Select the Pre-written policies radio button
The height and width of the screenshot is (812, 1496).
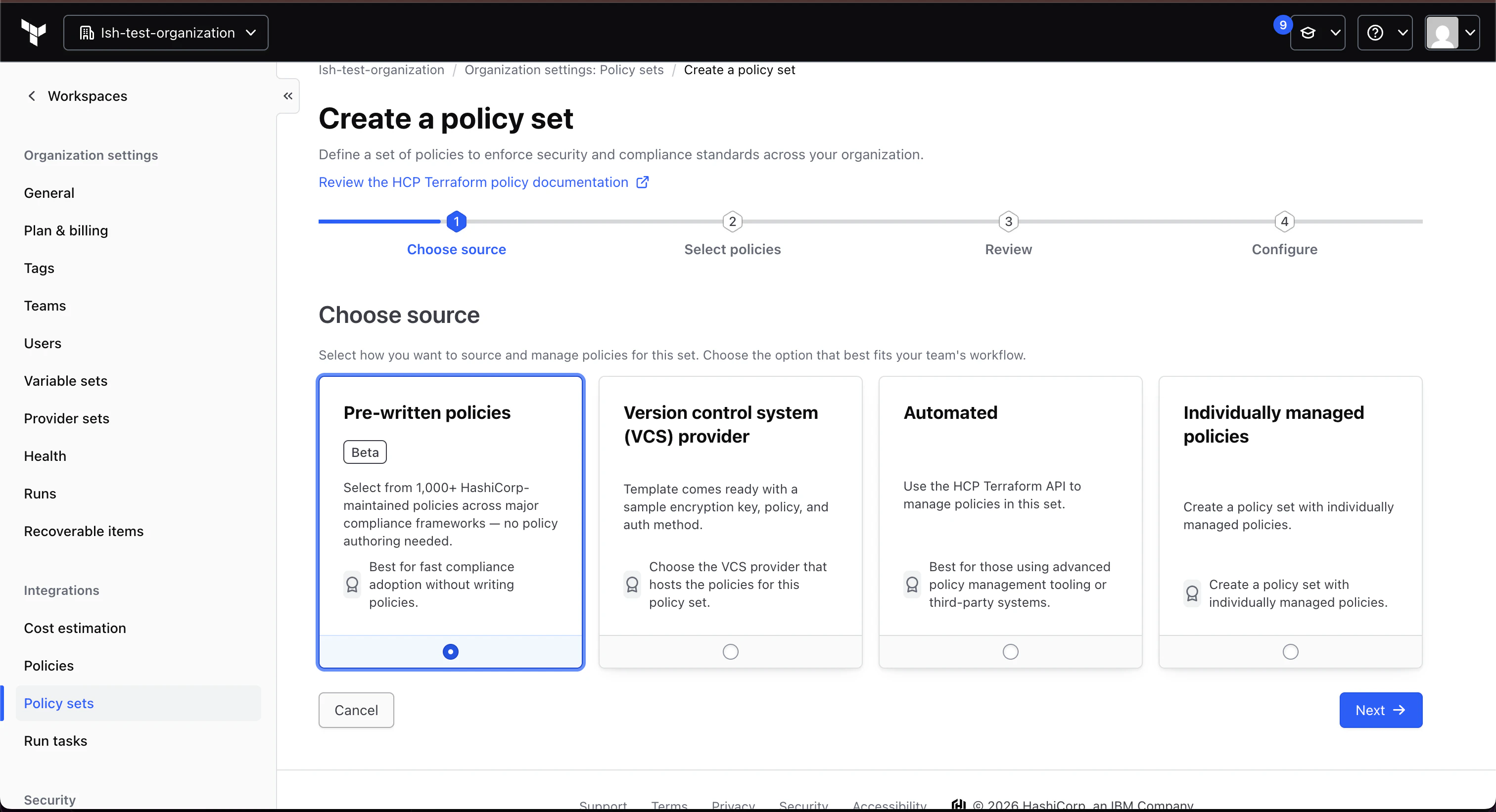451,652
